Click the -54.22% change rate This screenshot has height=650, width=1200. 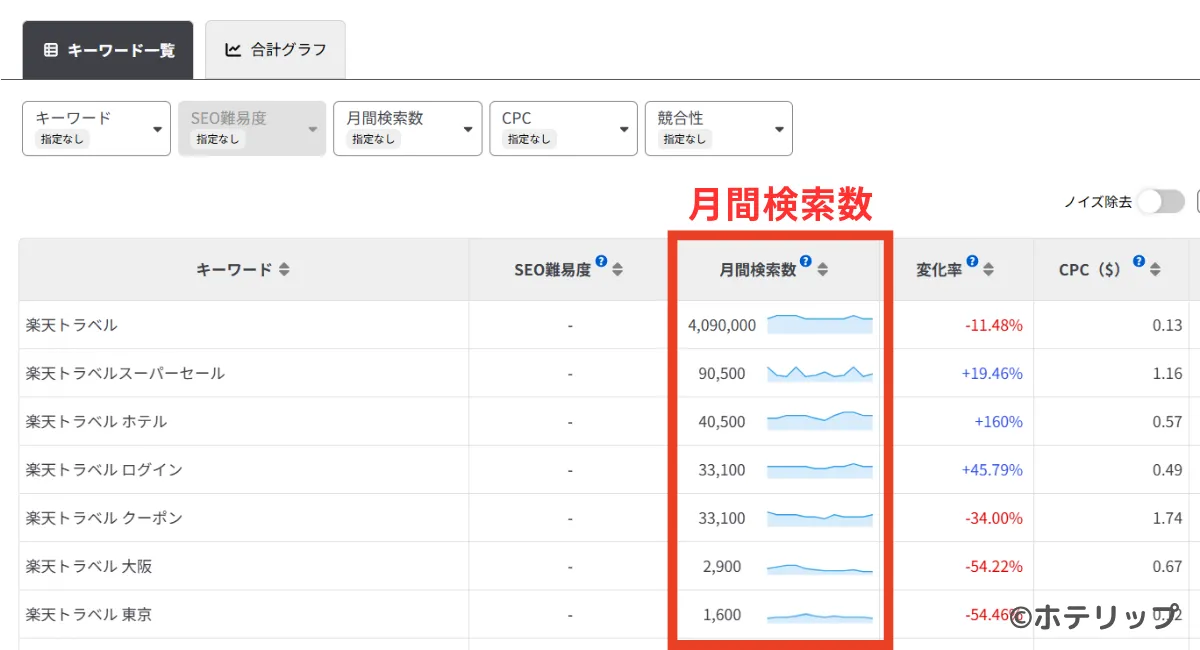[994, 566]
